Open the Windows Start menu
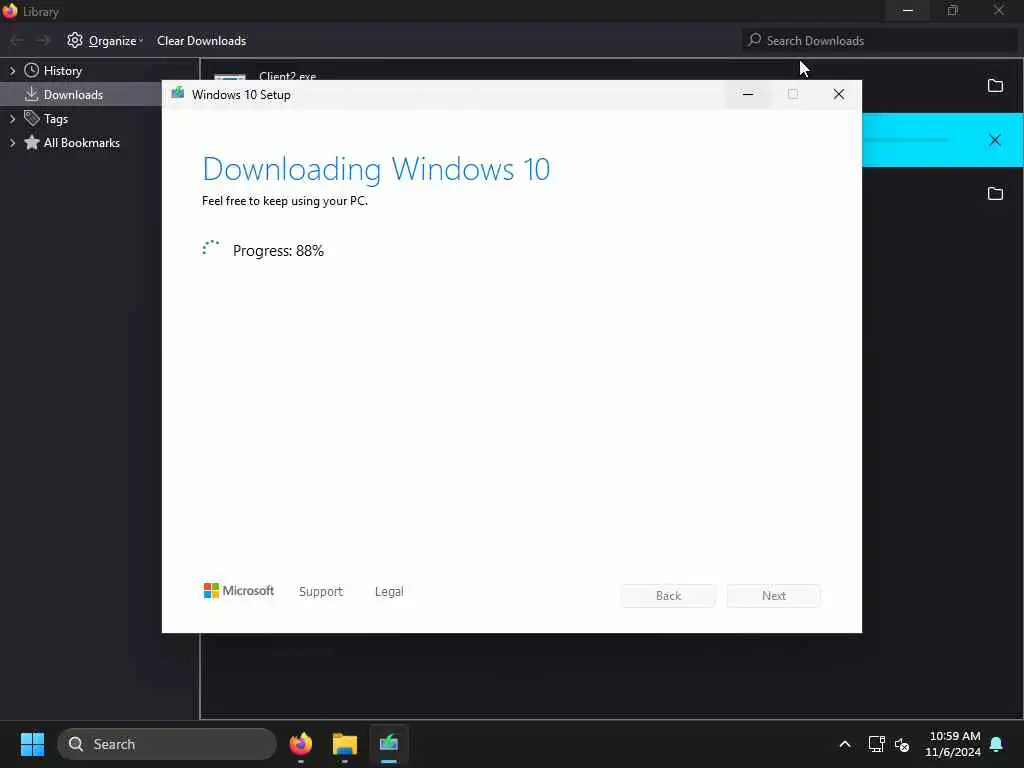The height and width of the screenshot is (768, 1024). point(33,744)
